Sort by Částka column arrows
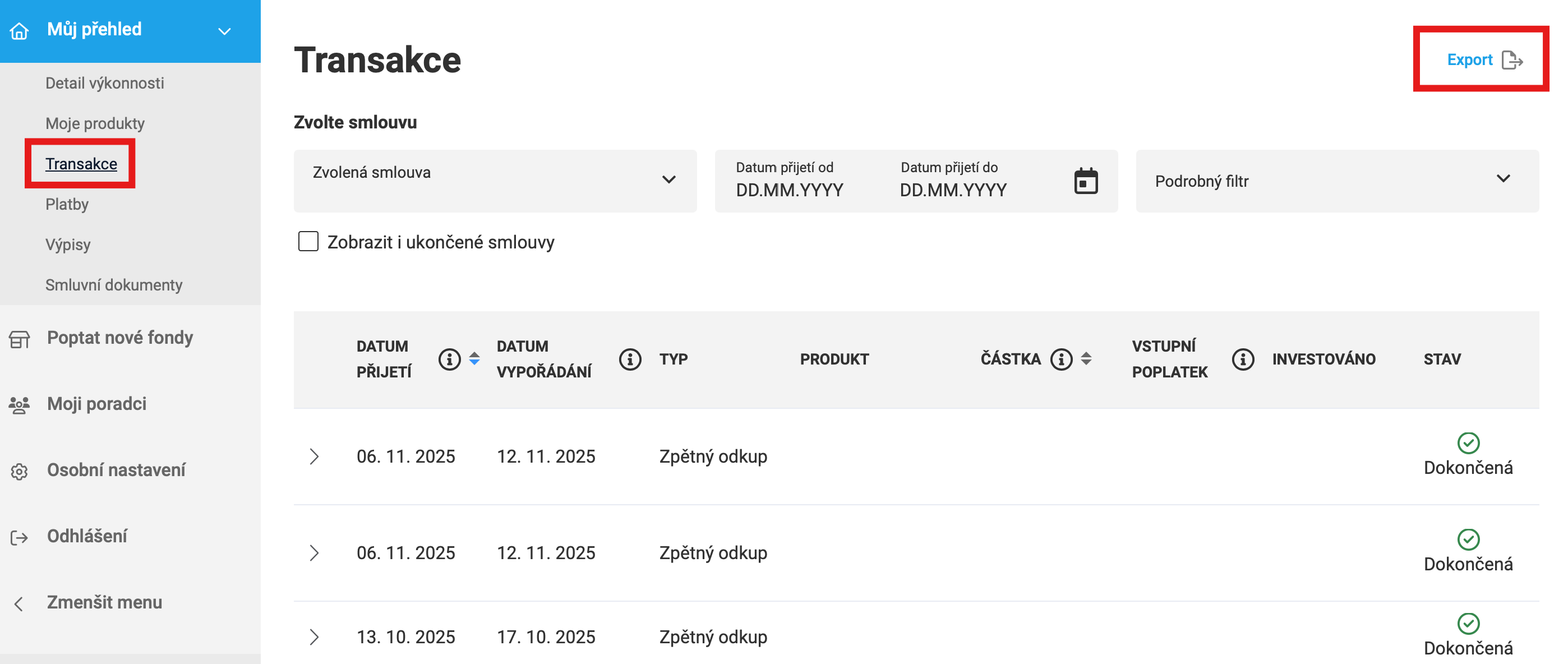 (1086, 359)
